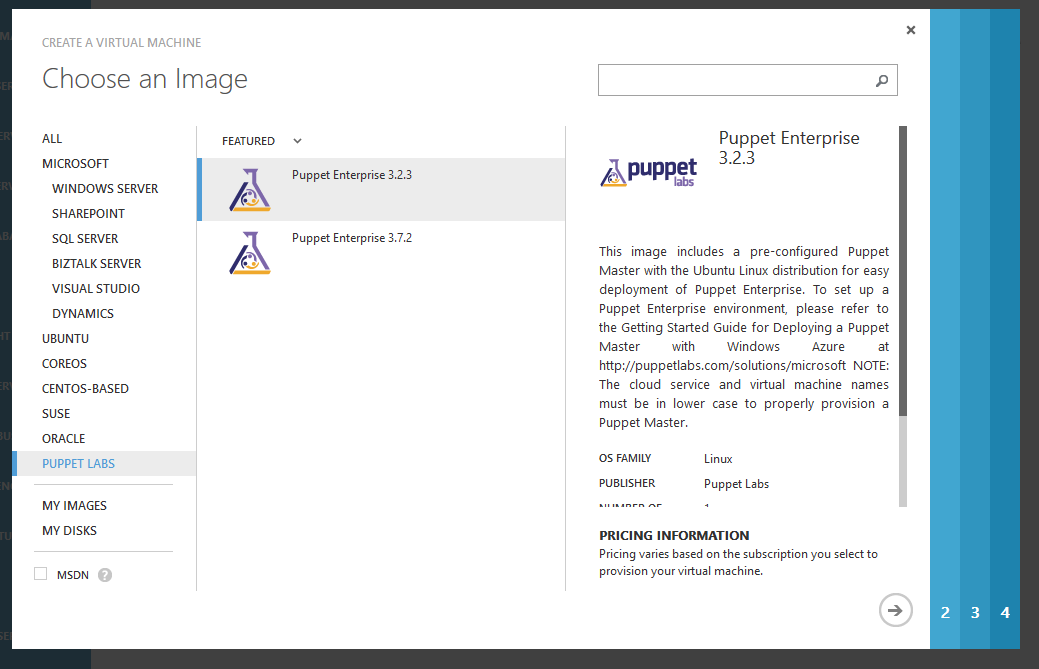Click the MSDN help question mark icon
Image resolution: width=1039 pixels, height=669 pixels.
click(105, 575)
